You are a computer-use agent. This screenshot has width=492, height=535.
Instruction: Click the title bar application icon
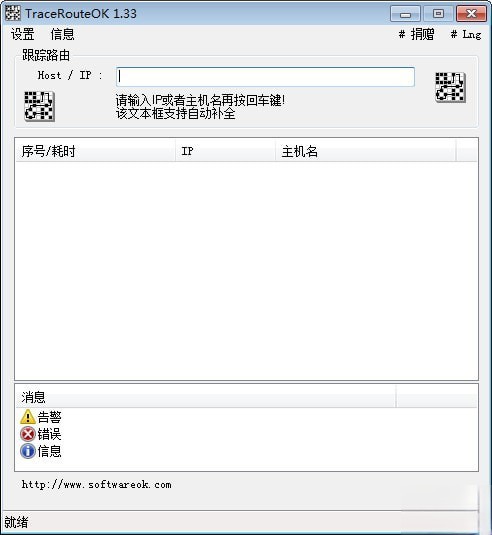(x=13, y=14)
